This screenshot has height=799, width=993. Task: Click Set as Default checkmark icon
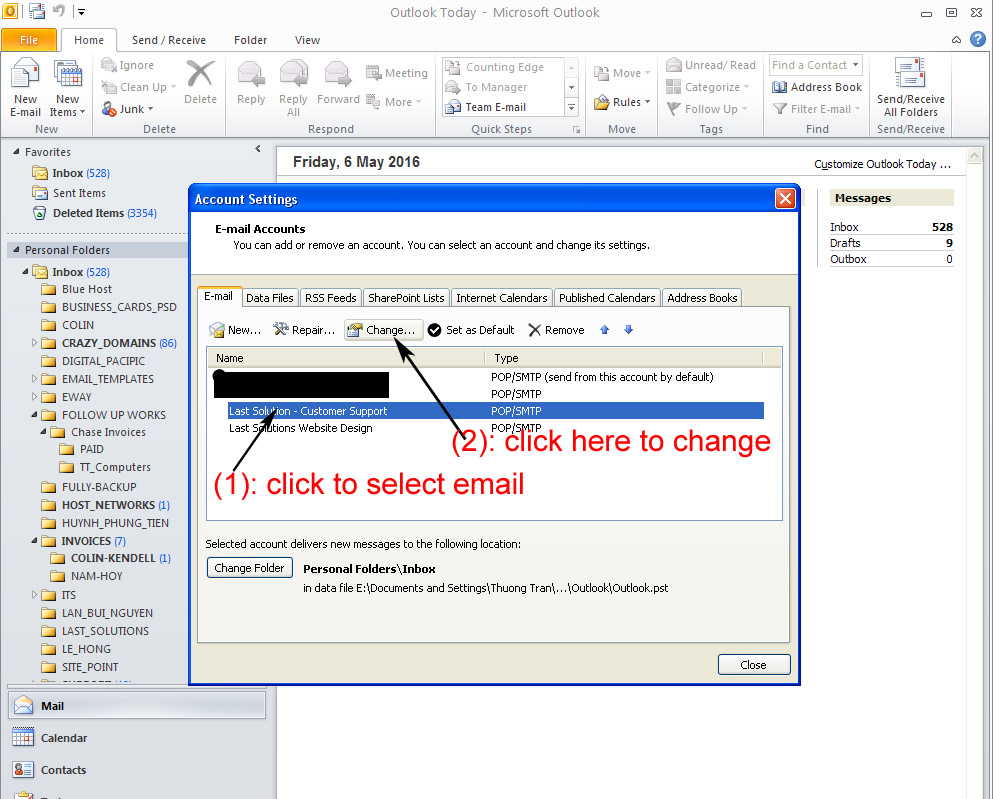click(434, 330)
